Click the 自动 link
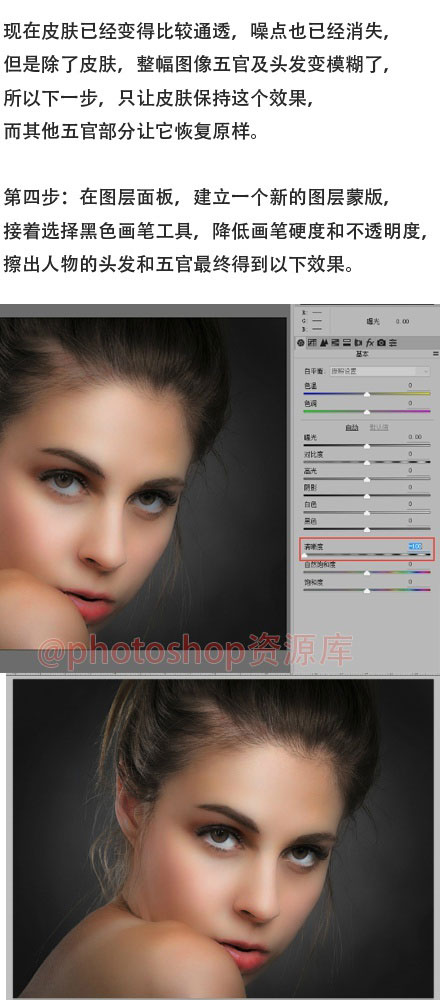The width and height of the screenshot is (440, 1000). (x=352, y=427)
